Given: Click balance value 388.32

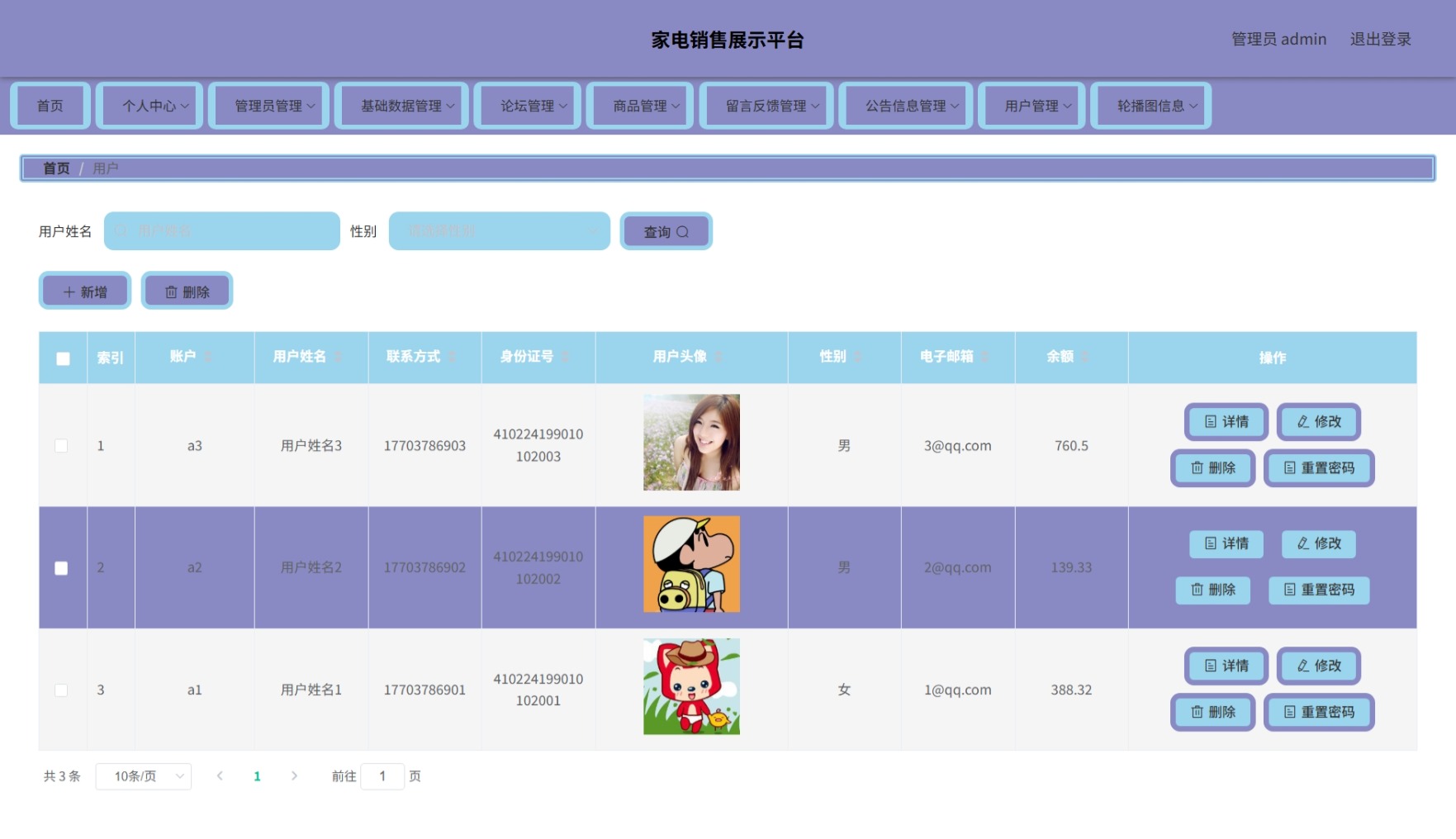Looking at the screenshot, I should click(1071, 690).
